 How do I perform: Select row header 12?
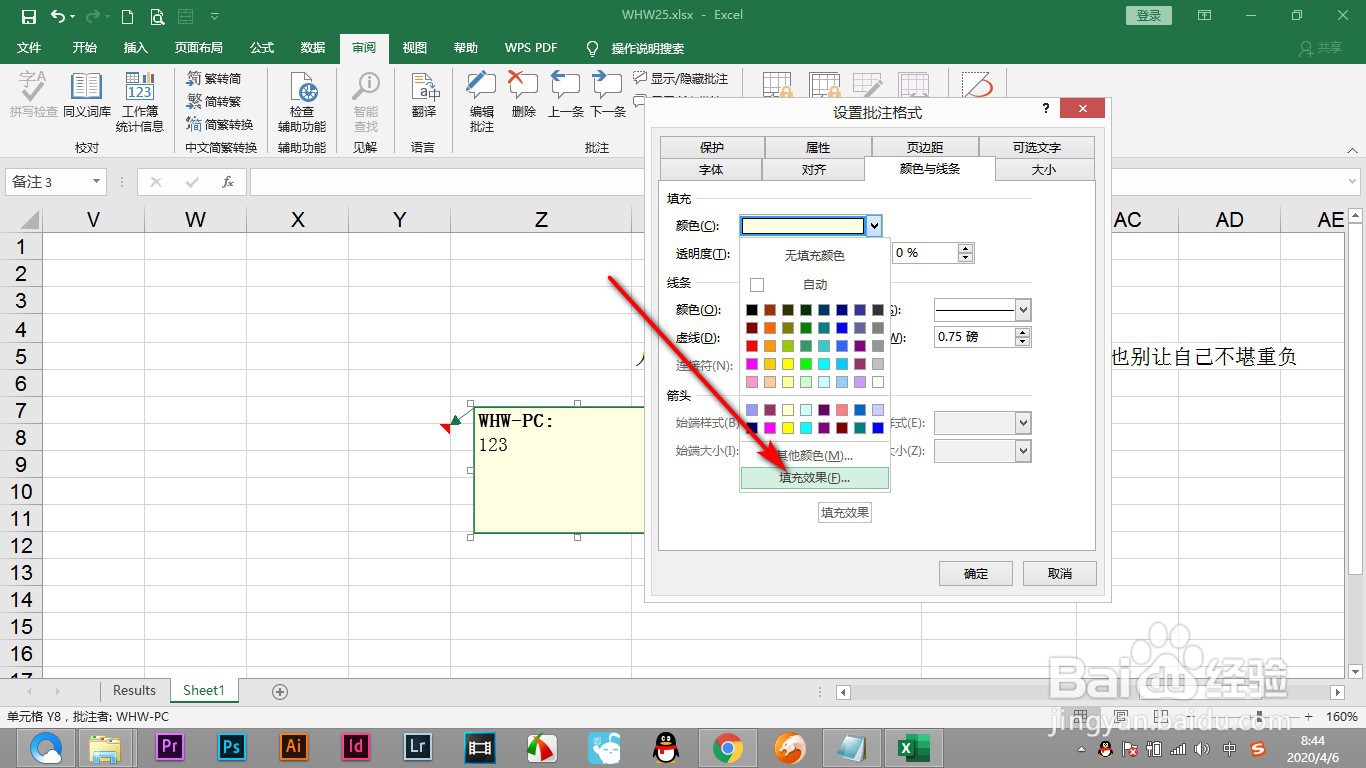pyautogui.click(x=21, y=546)
